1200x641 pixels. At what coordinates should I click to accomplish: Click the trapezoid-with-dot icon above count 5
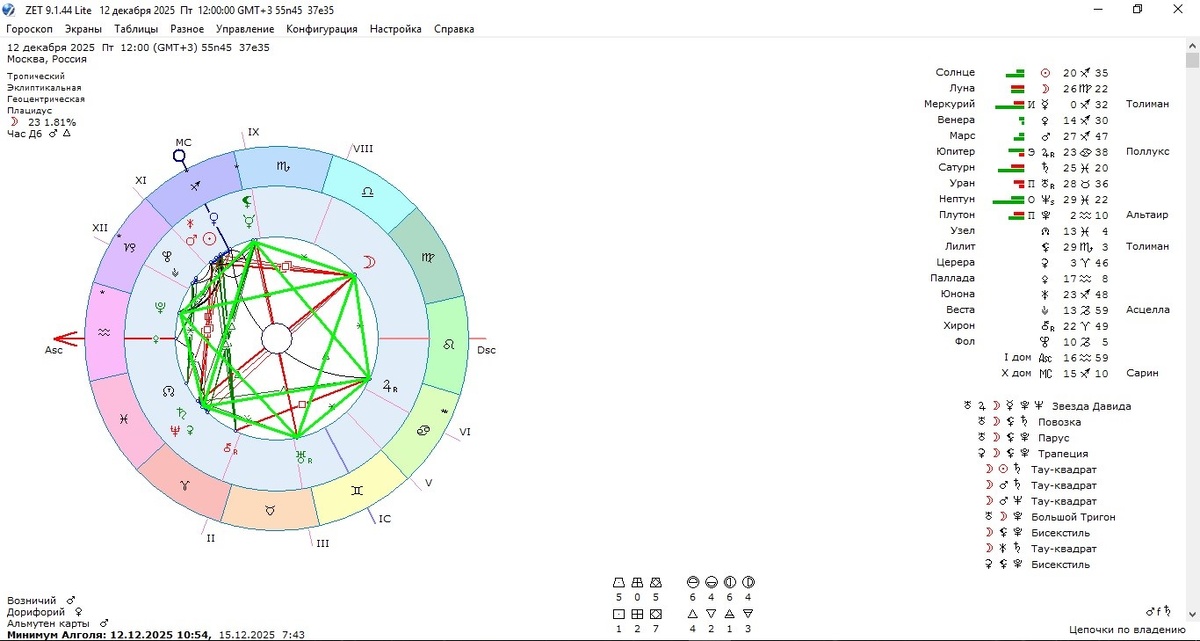click(619, 582)
